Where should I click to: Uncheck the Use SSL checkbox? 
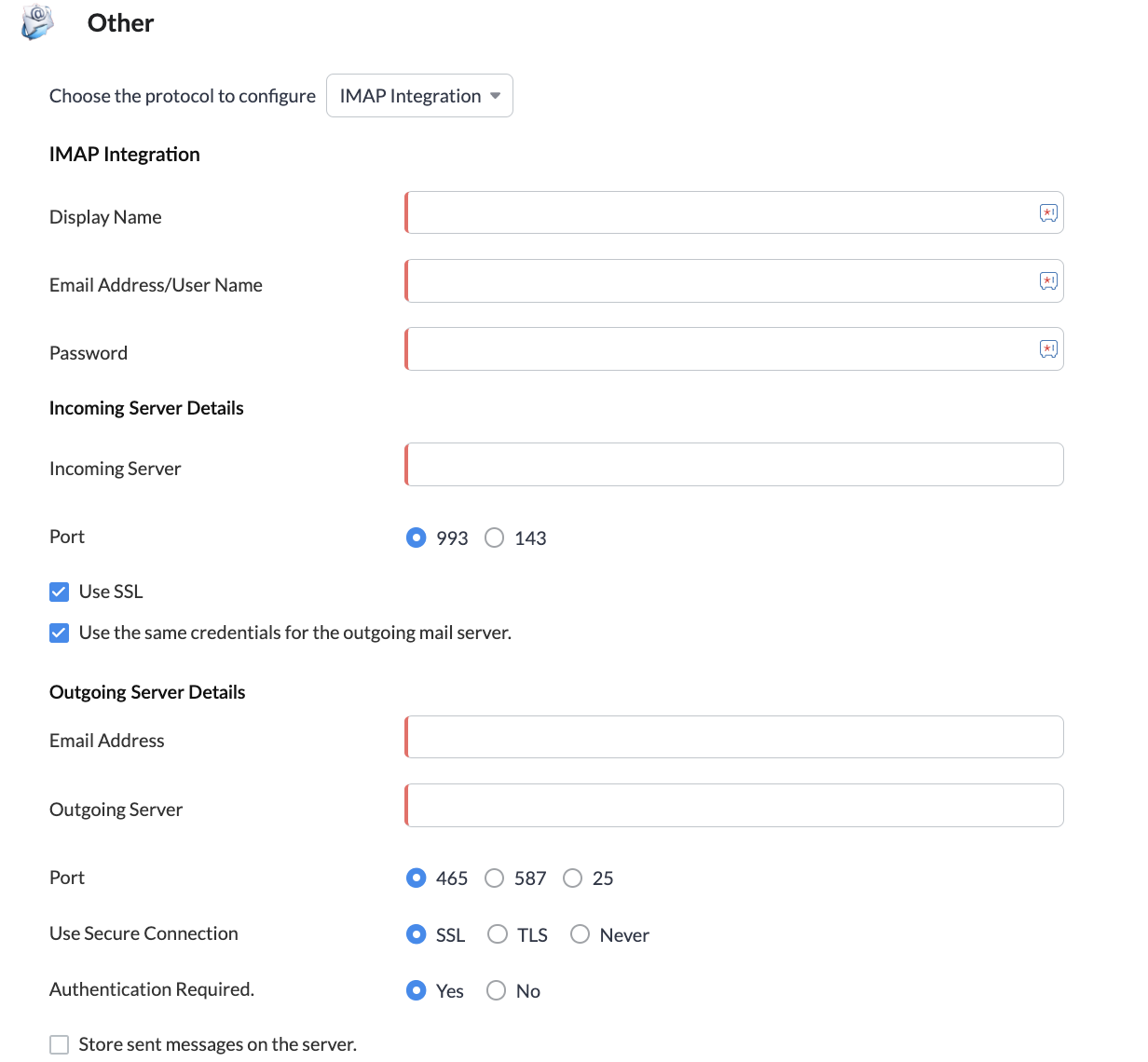click(60, 592)
